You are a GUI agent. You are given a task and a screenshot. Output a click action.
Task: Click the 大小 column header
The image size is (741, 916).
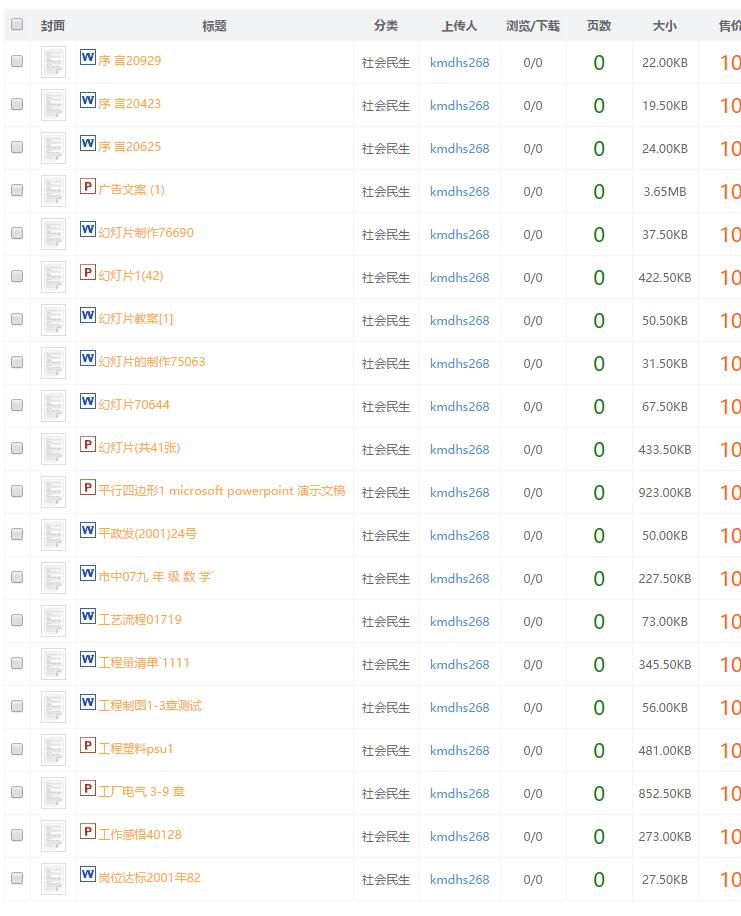(x=664, y=26)
